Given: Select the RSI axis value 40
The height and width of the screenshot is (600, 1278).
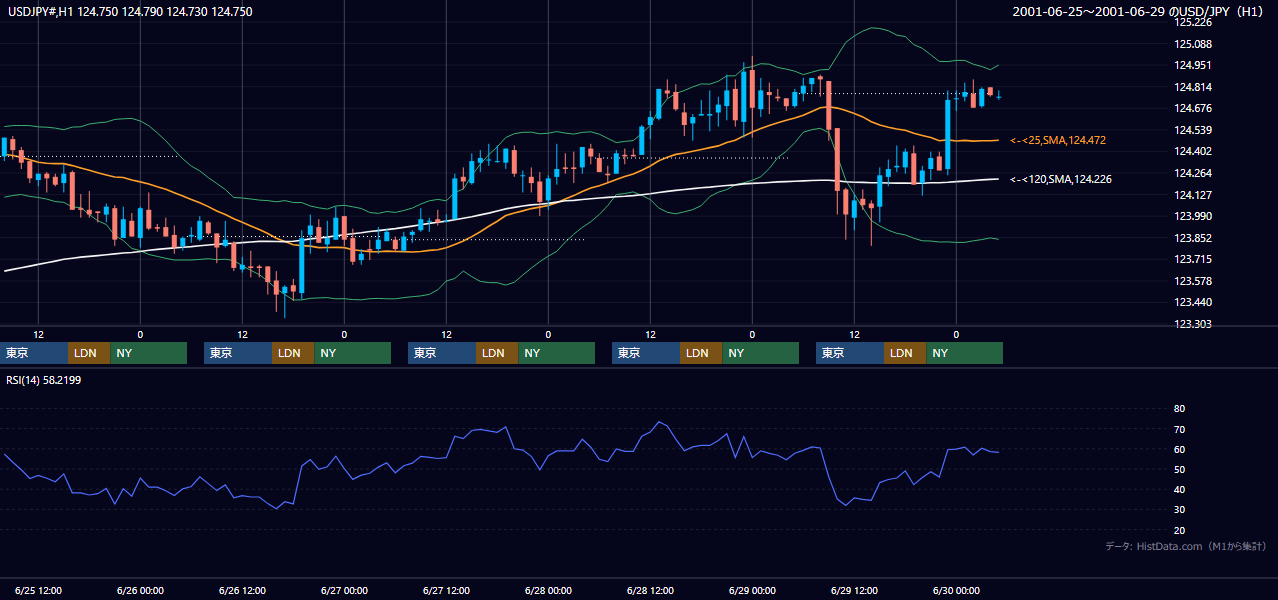Looking at the screenshot, I should [1179, 489].
